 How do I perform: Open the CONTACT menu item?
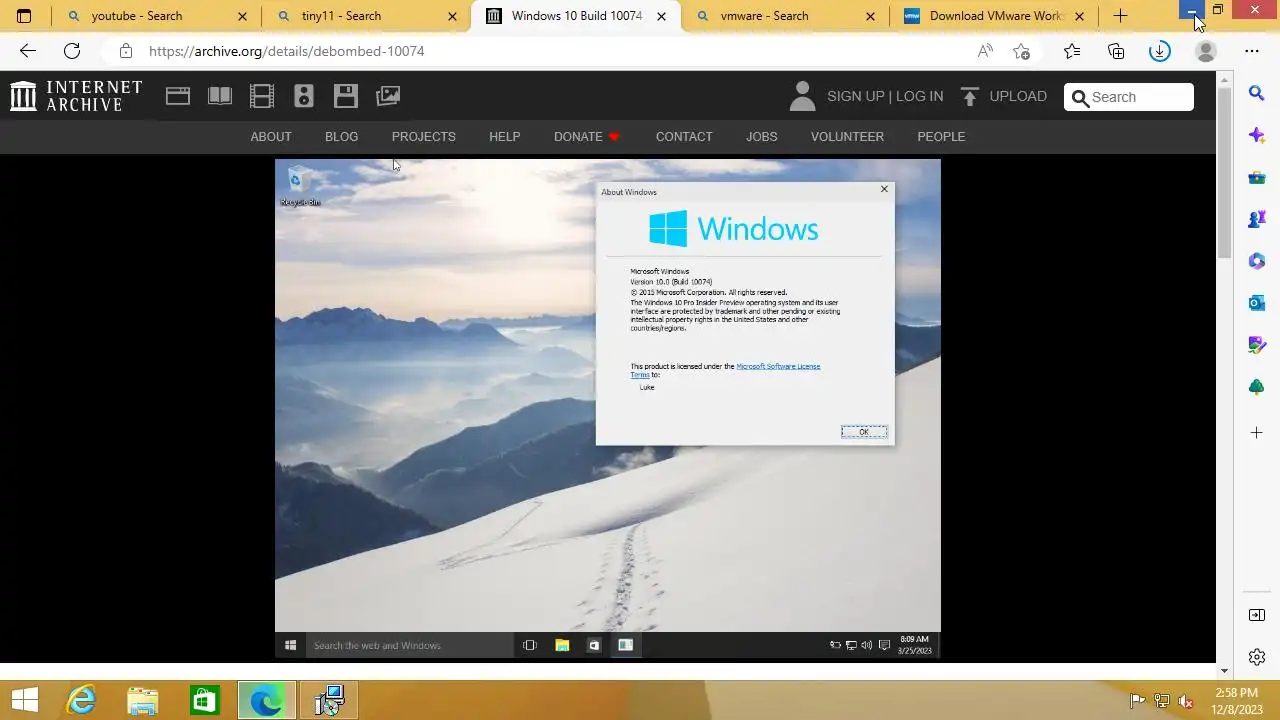pos(684,137)
